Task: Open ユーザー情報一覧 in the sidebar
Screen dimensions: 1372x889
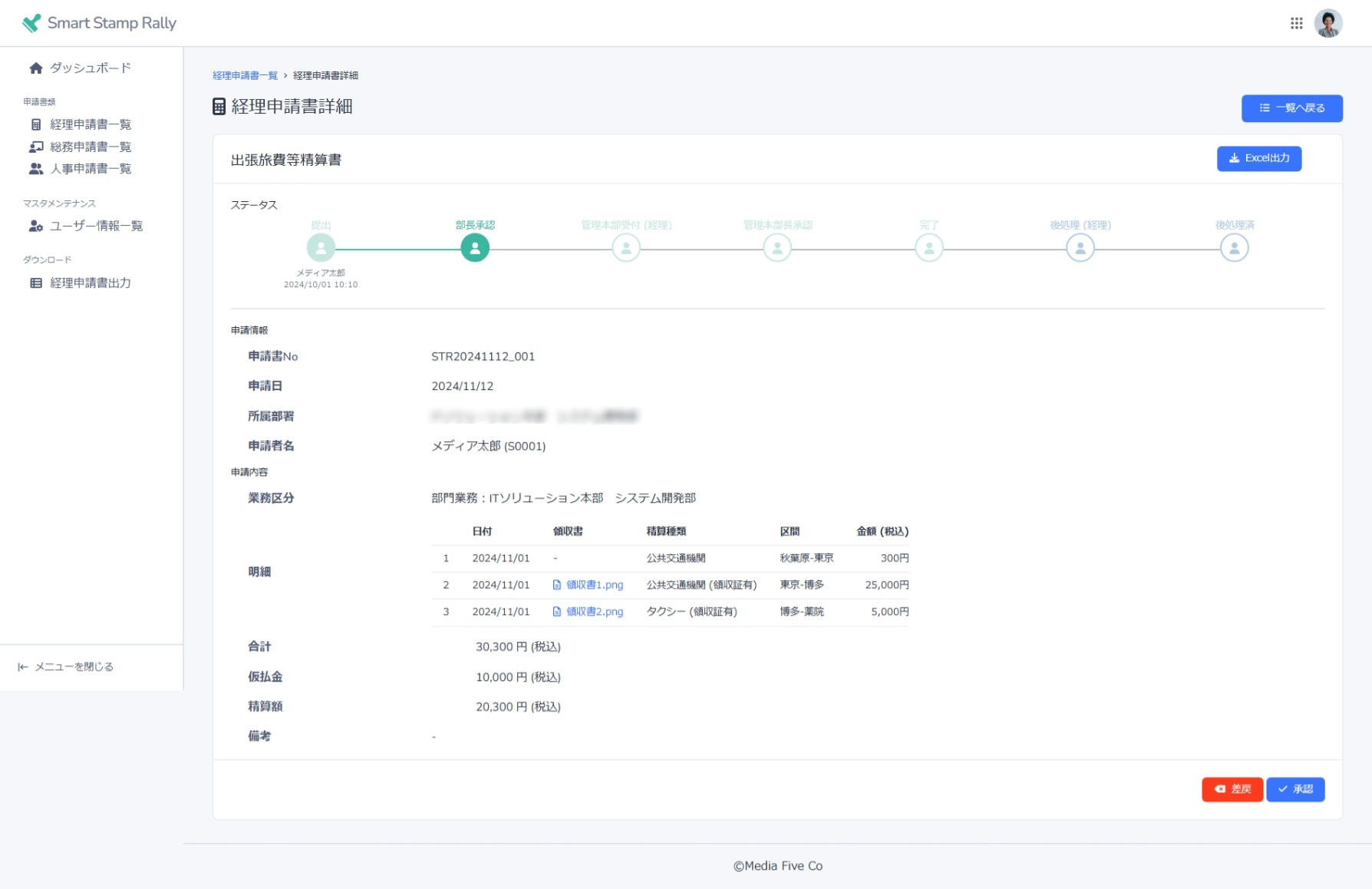Action: pyautogui.click(x=96, y=226)
